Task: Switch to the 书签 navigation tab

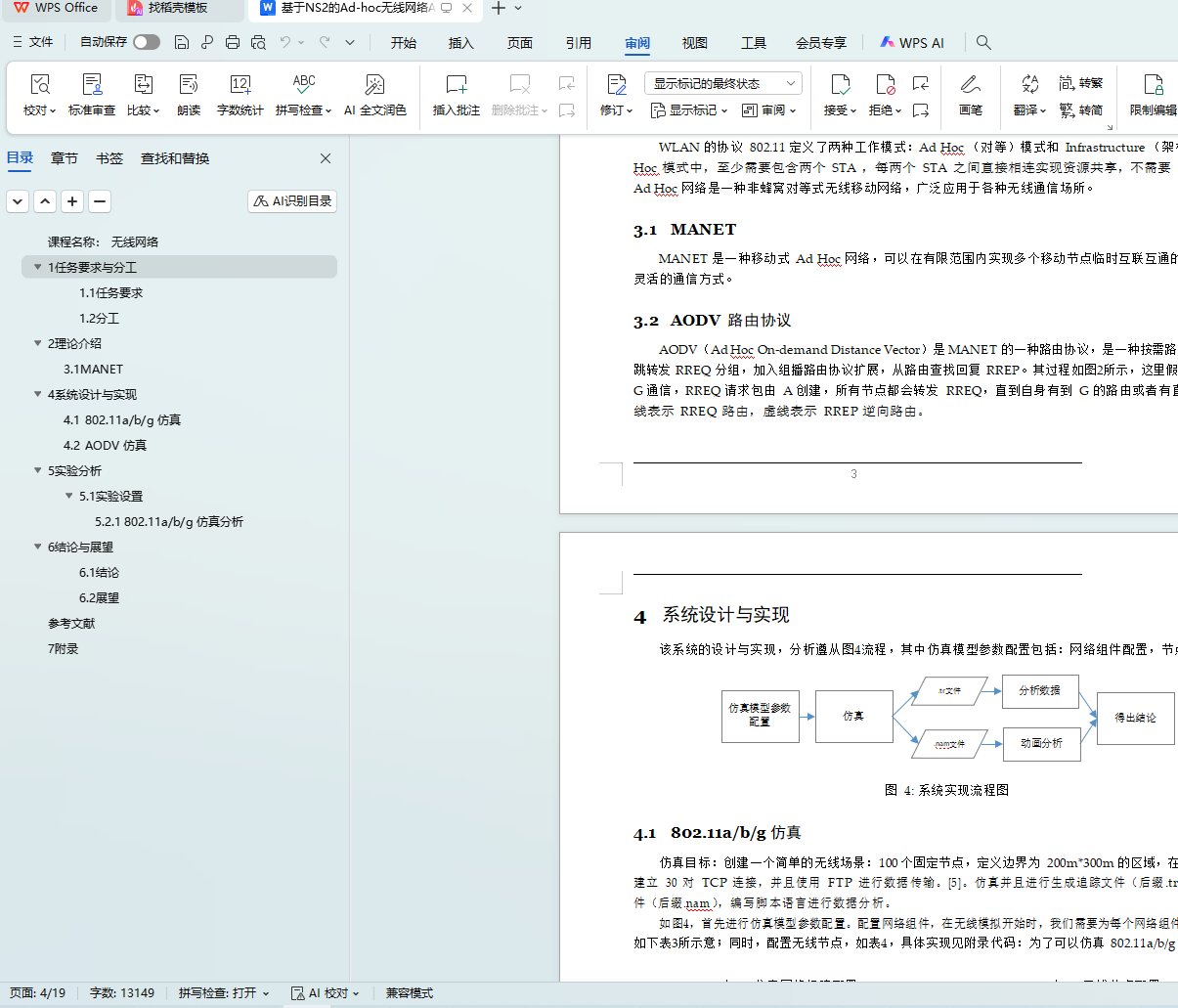Action: (x=109, y=158)
